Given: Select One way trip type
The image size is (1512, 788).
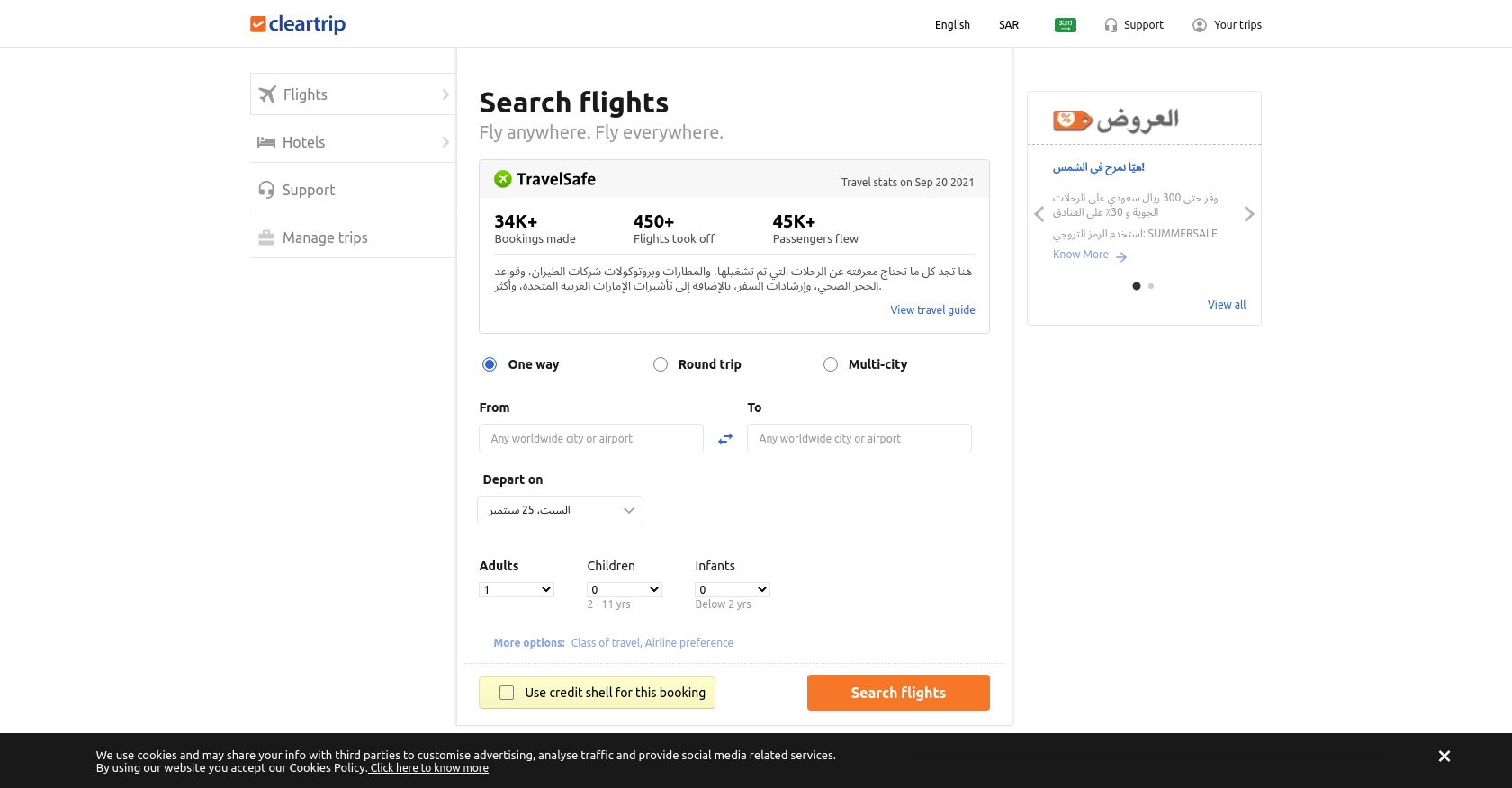Looking at the screenshot, I should coord(490,364).
